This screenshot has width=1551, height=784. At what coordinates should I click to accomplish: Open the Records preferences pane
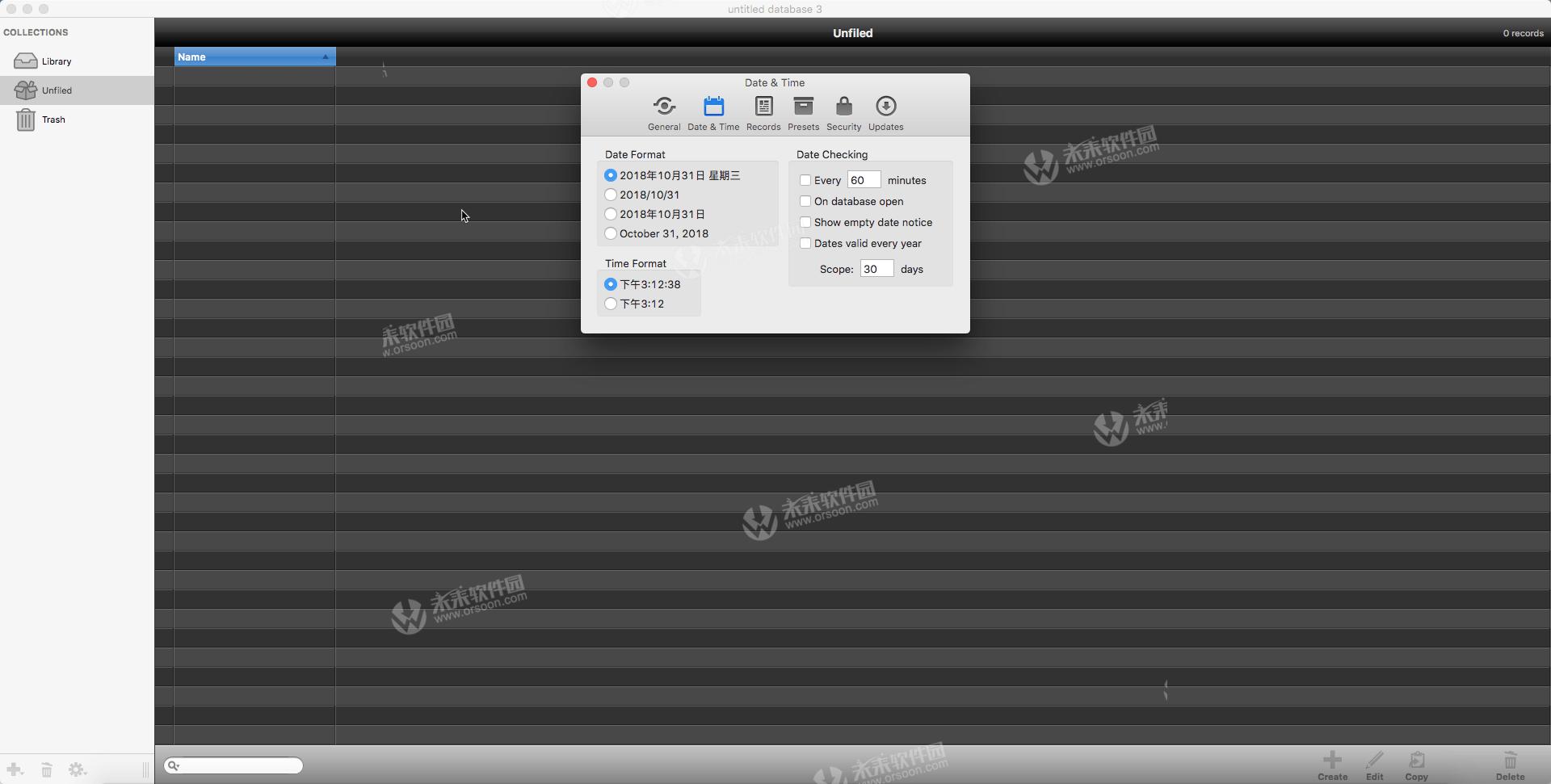click(x=763, y=111)
